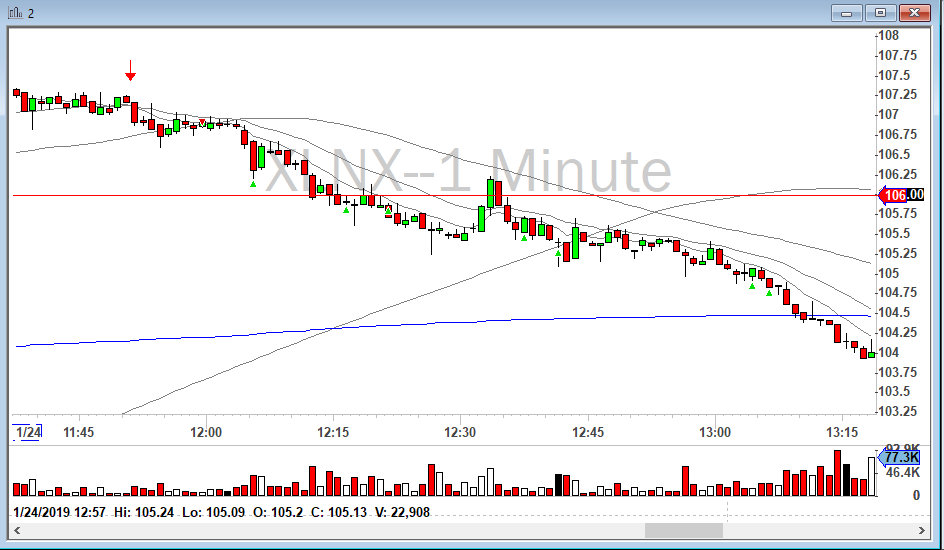Click the 12:30 label on time axis

click(x=461, y=432)
